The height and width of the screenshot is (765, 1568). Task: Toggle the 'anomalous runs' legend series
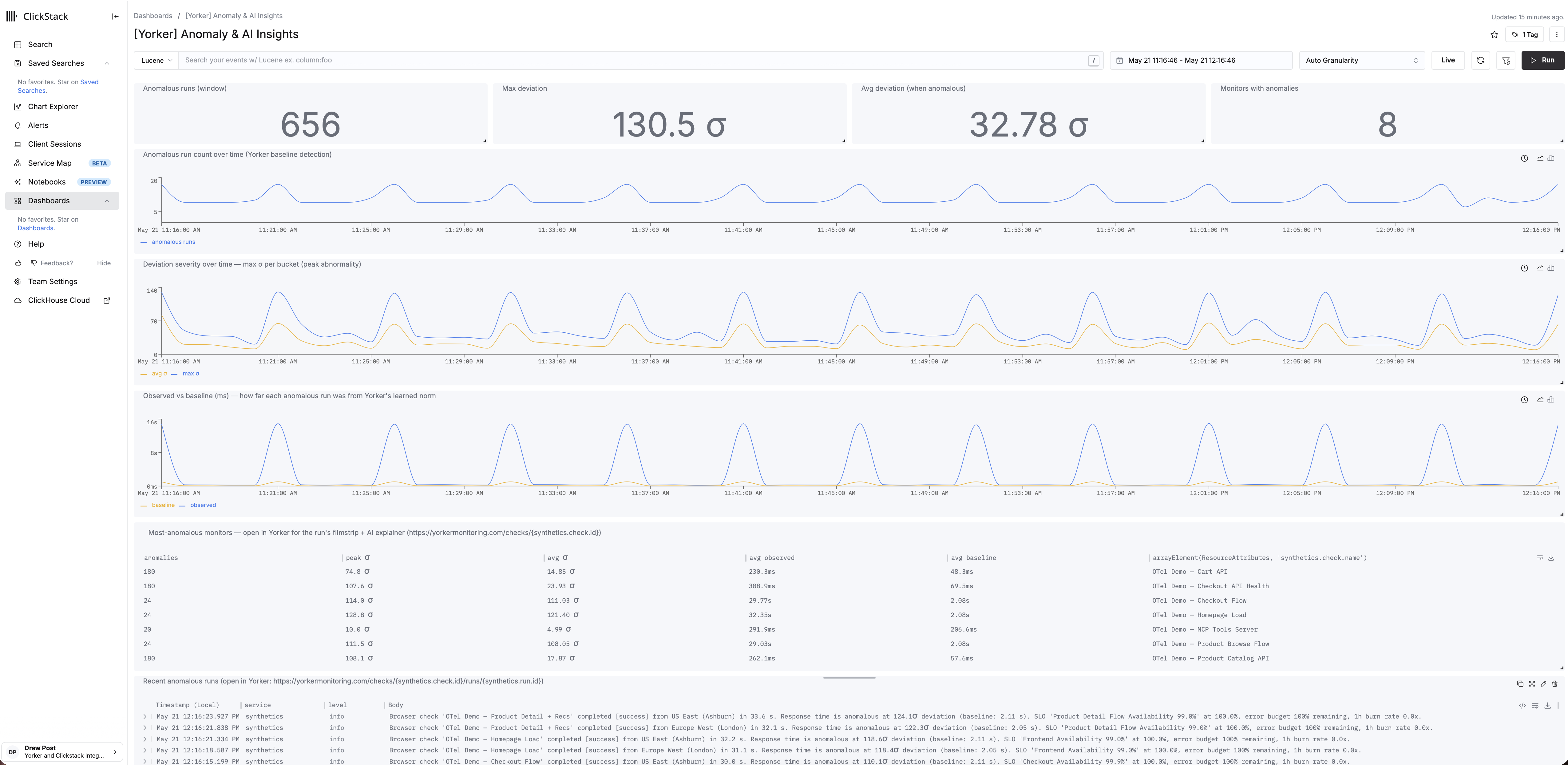tap(168, 242)
